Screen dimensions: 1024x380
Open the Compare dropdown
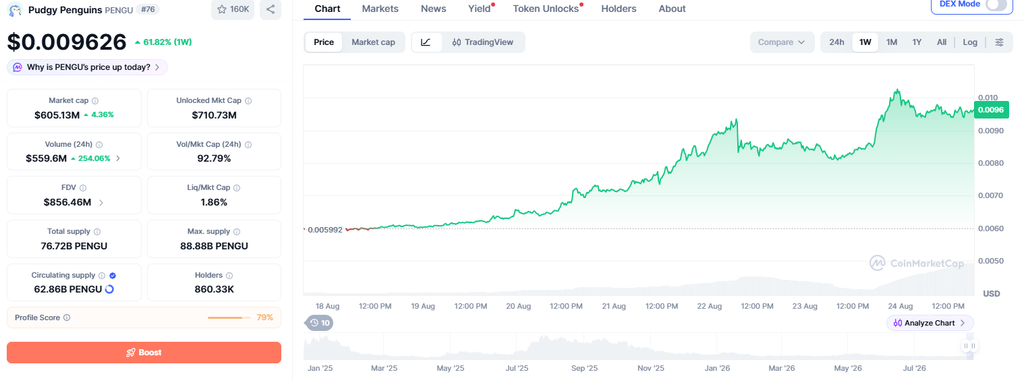point(782,42)
